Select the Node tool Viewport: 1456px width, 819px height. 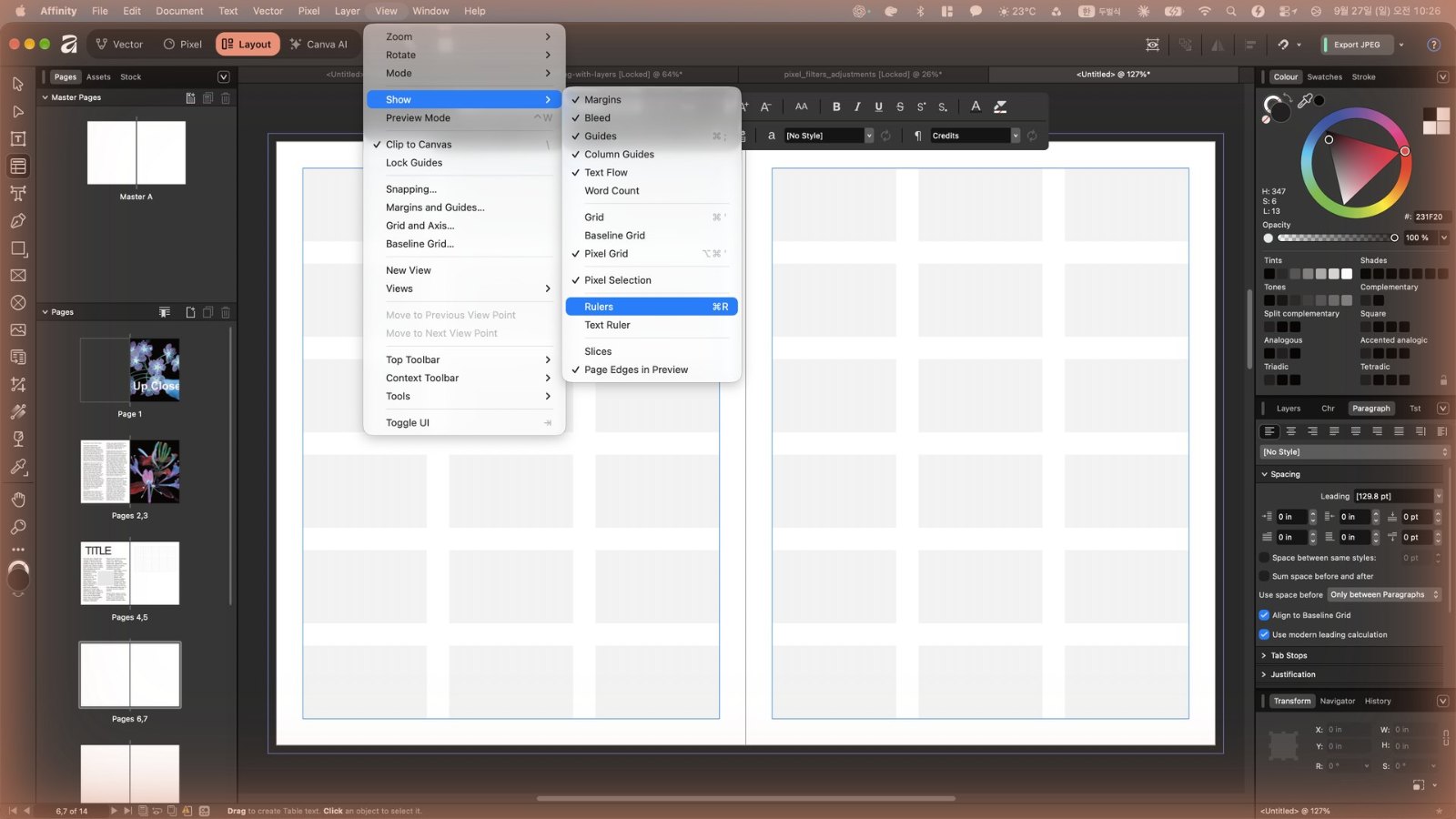pos(18,111)
